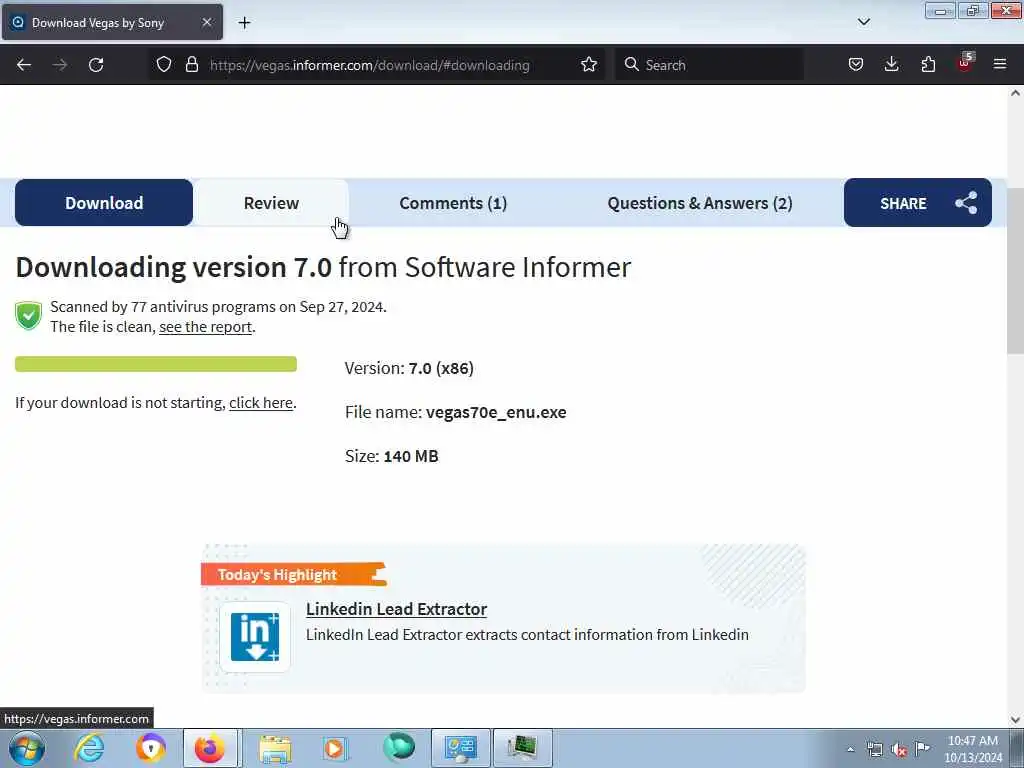Open tracking protection shield icon
Screen dimensions: 1024x768
164,65
